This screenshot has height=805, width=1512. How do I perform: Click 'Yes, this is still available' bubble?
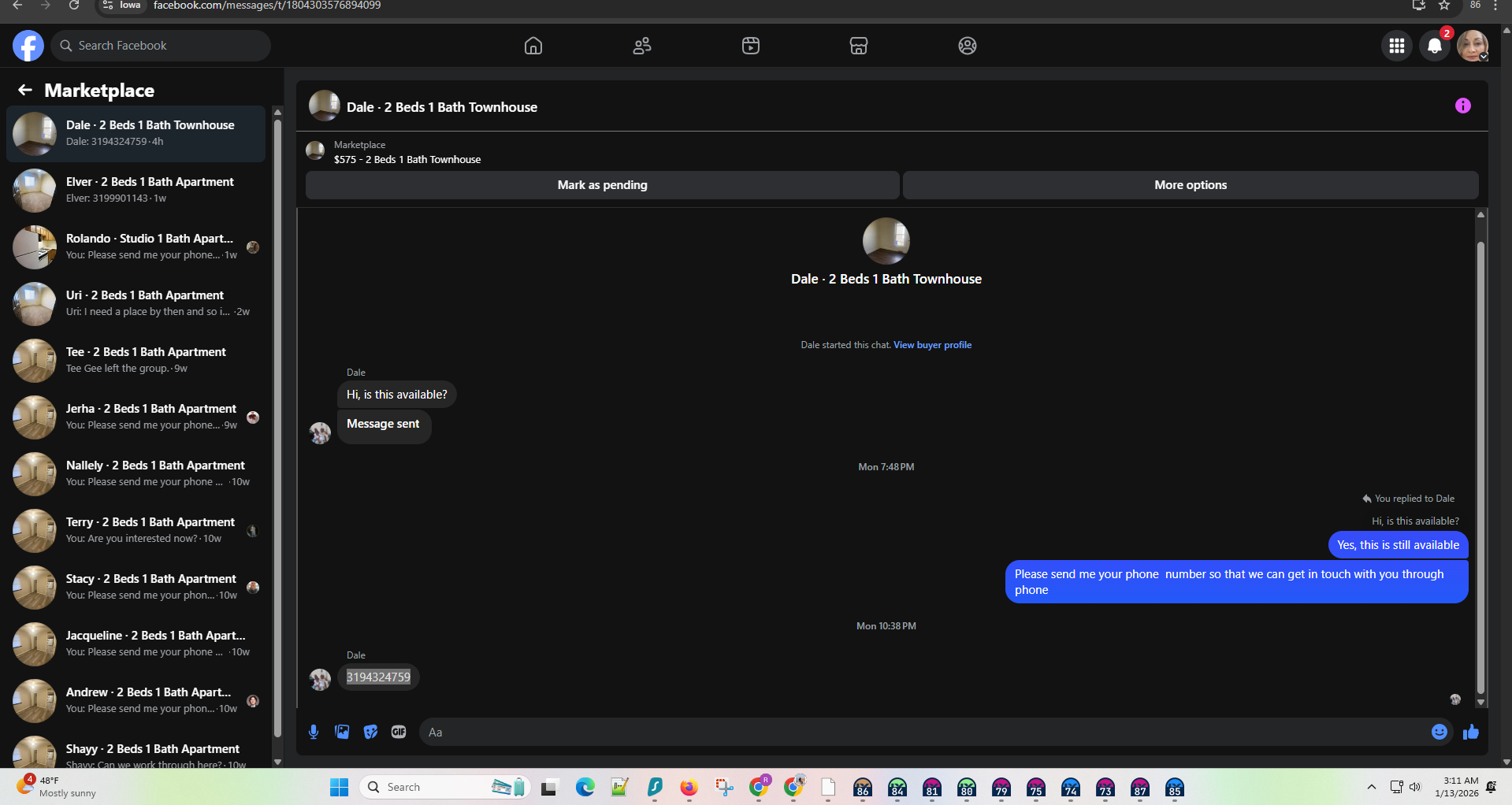(x=1398, y=545)
